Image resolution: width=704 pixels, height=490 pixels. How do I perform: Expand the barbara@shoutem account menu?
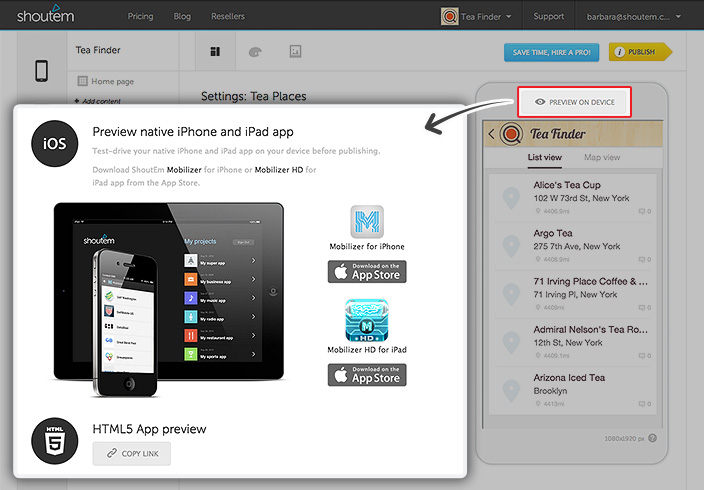pyautogui.click(x=634, y=17)
